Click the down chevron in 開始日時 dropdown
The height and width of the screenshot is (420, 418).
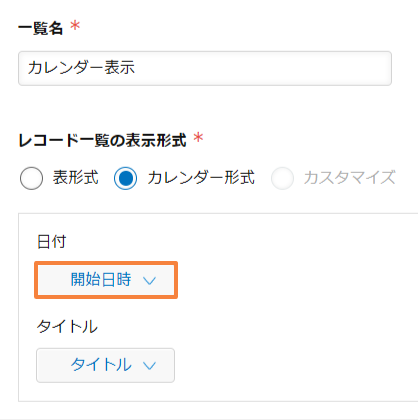click(149, 281)
